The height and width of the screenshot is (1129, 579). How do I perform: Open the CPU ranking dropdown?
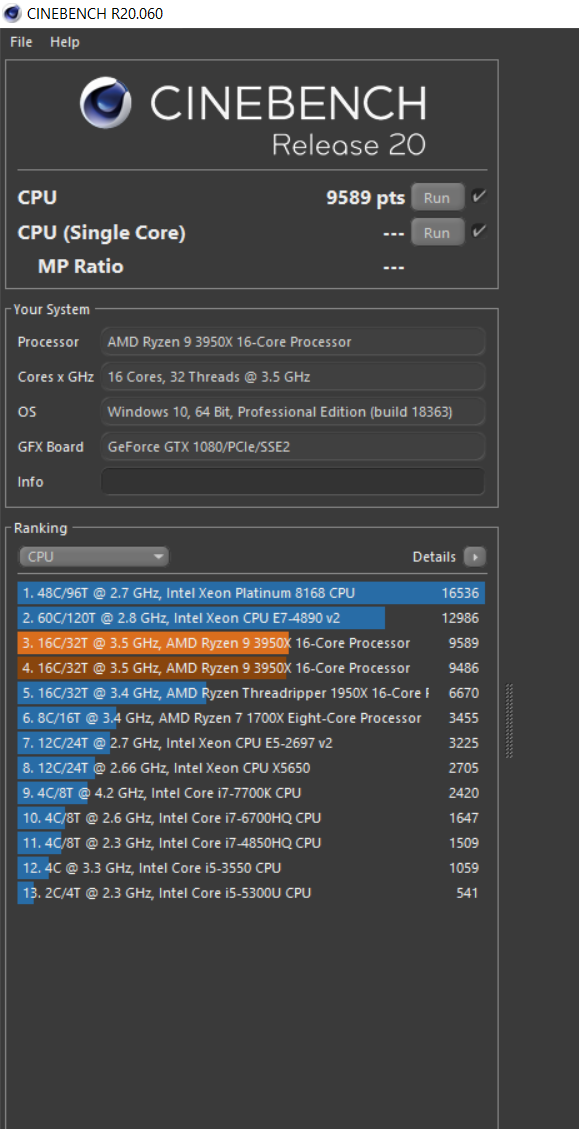[94, 557]
